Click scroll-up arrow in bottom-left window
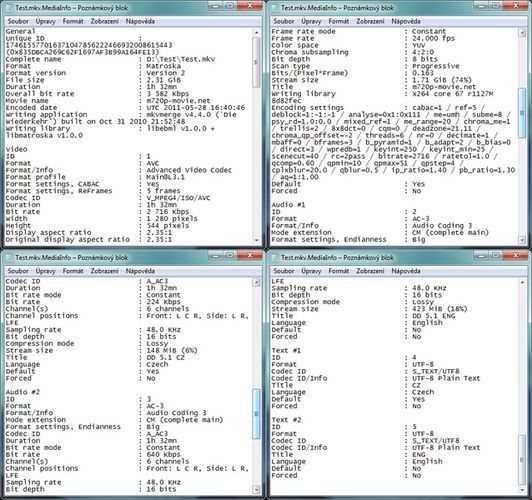Screen dimensions: 532x500 256,282
